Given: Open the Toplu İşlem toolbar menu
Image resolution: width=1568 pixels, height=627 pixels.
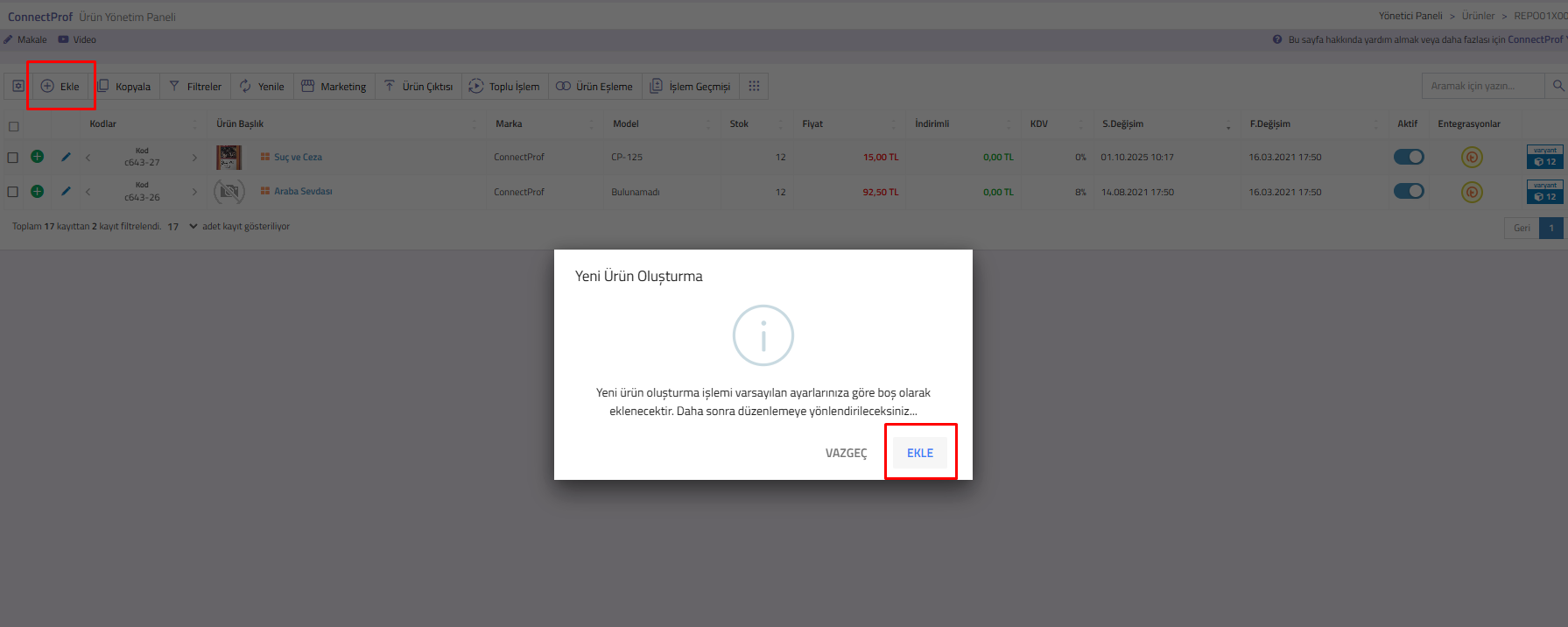Looking at the screenshot, I should (x=504, y=86).
